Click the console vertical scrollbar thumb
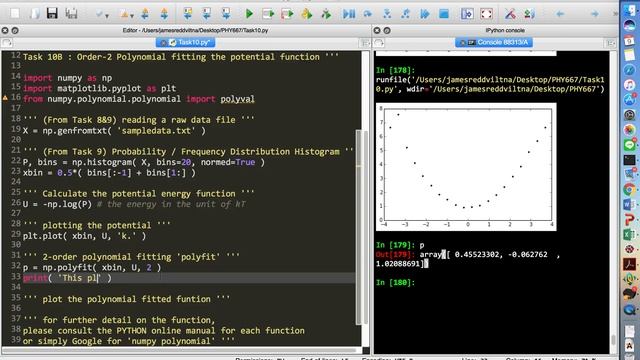The height and width of the screenshot is (360, 640). click(x=613, y=339)
